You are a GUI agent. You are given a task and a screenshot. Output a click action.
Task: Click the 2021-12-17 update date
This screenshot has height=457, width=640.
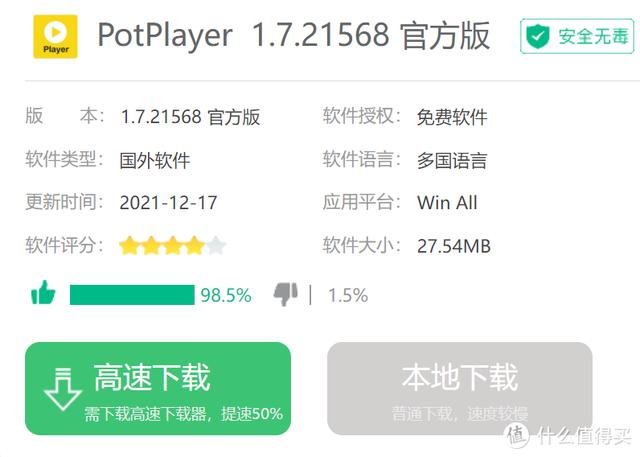click(x=168, y=203)
